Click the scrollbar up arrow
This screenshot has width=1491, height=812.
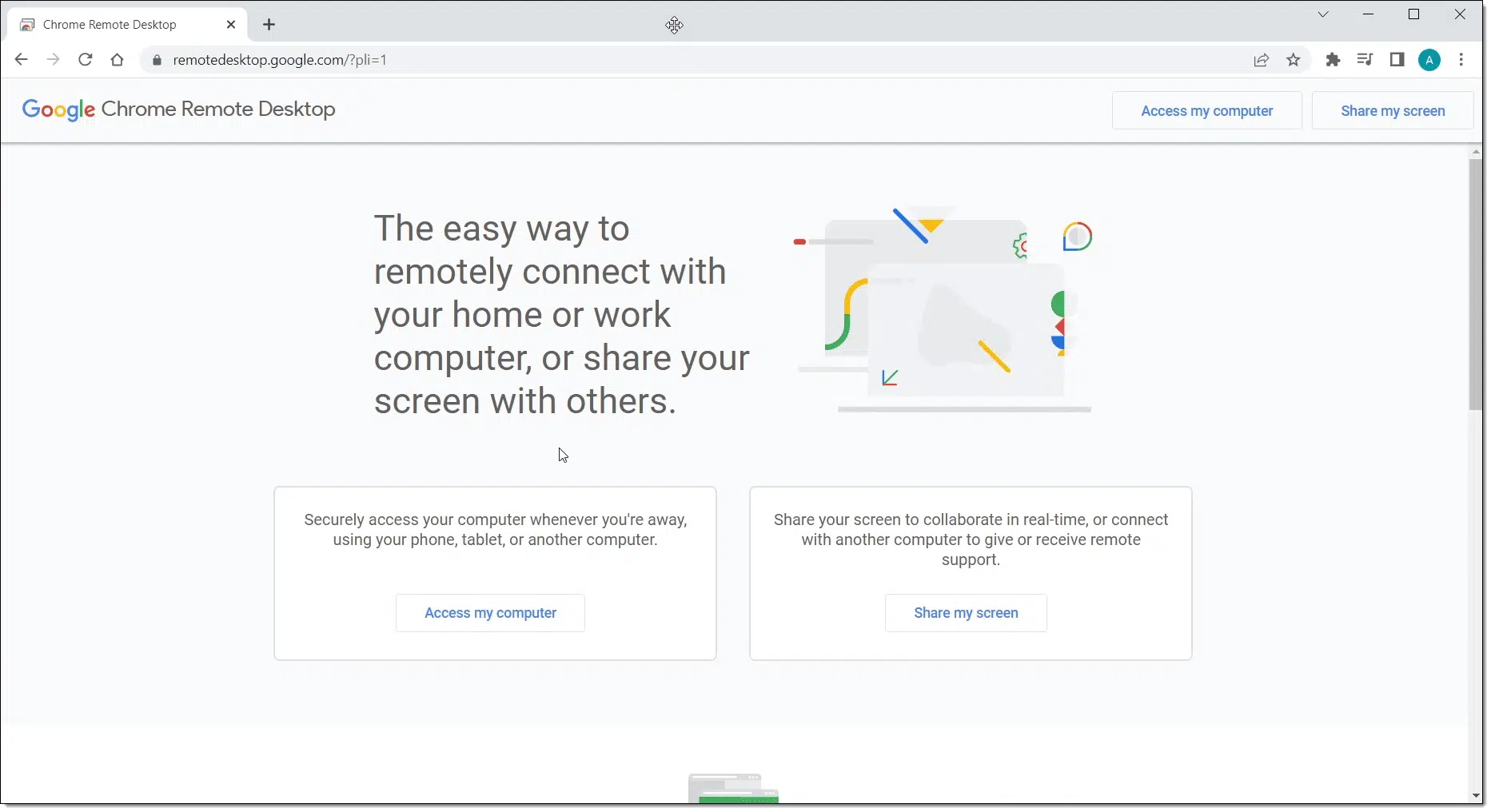click(x=1476, y=152)
